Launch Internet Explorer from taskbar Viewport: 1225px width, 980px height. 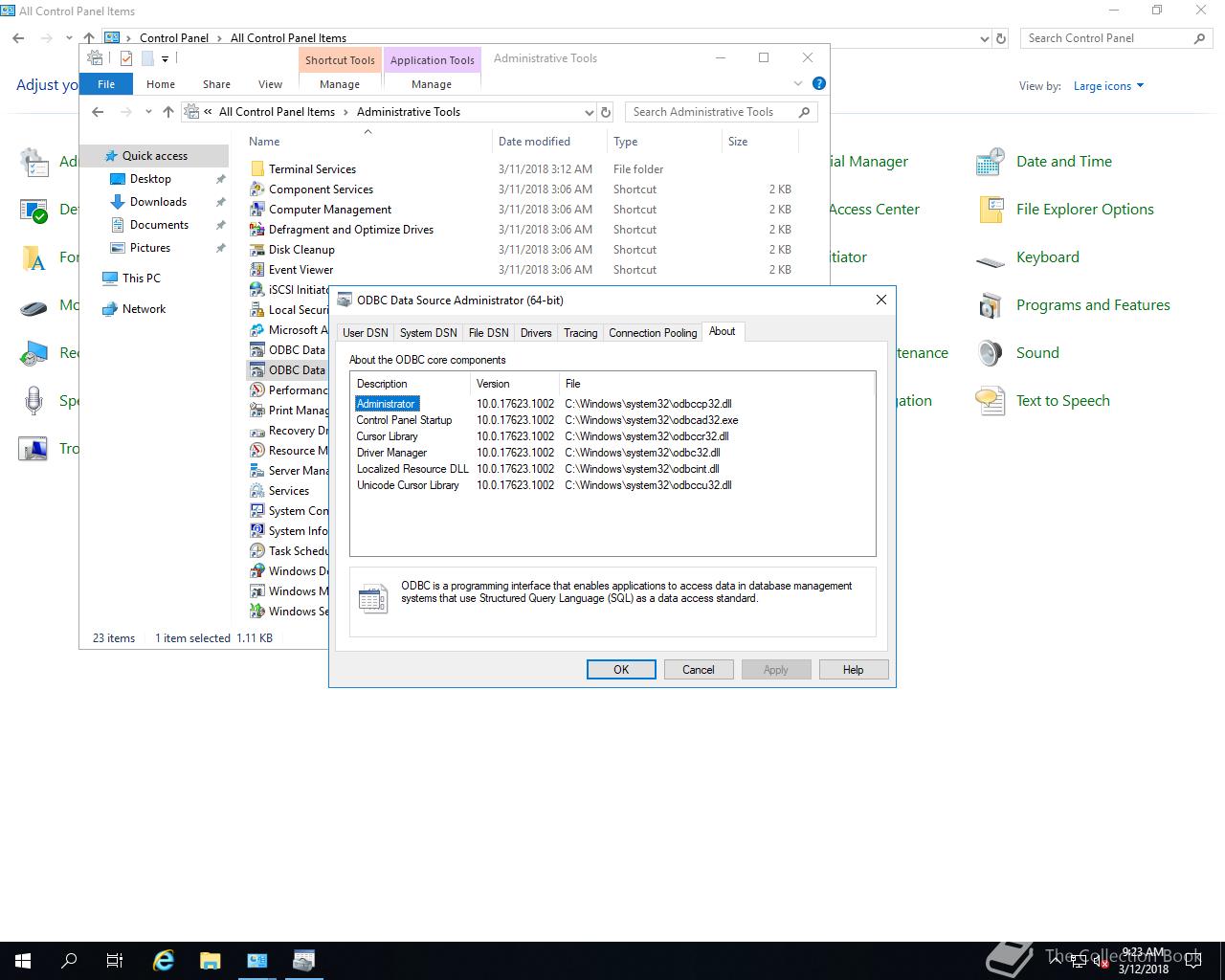tap(164, 961)
